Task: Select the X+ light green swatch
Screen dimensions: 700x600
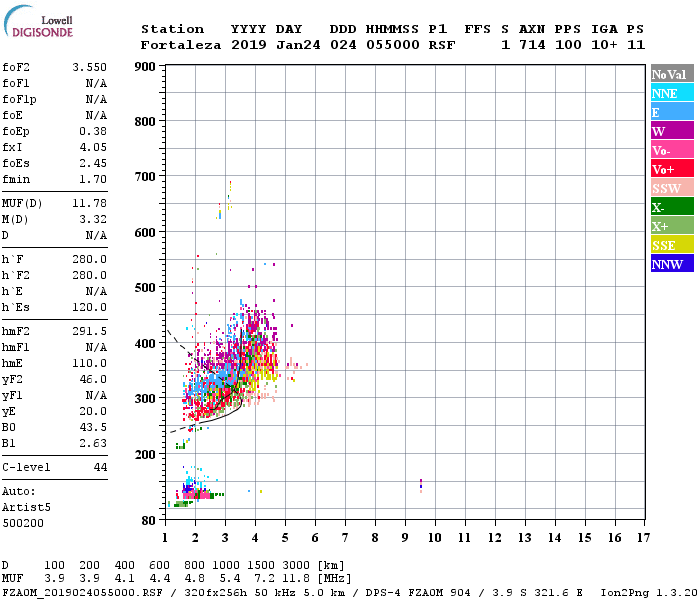Action: (x=672, y=225)
